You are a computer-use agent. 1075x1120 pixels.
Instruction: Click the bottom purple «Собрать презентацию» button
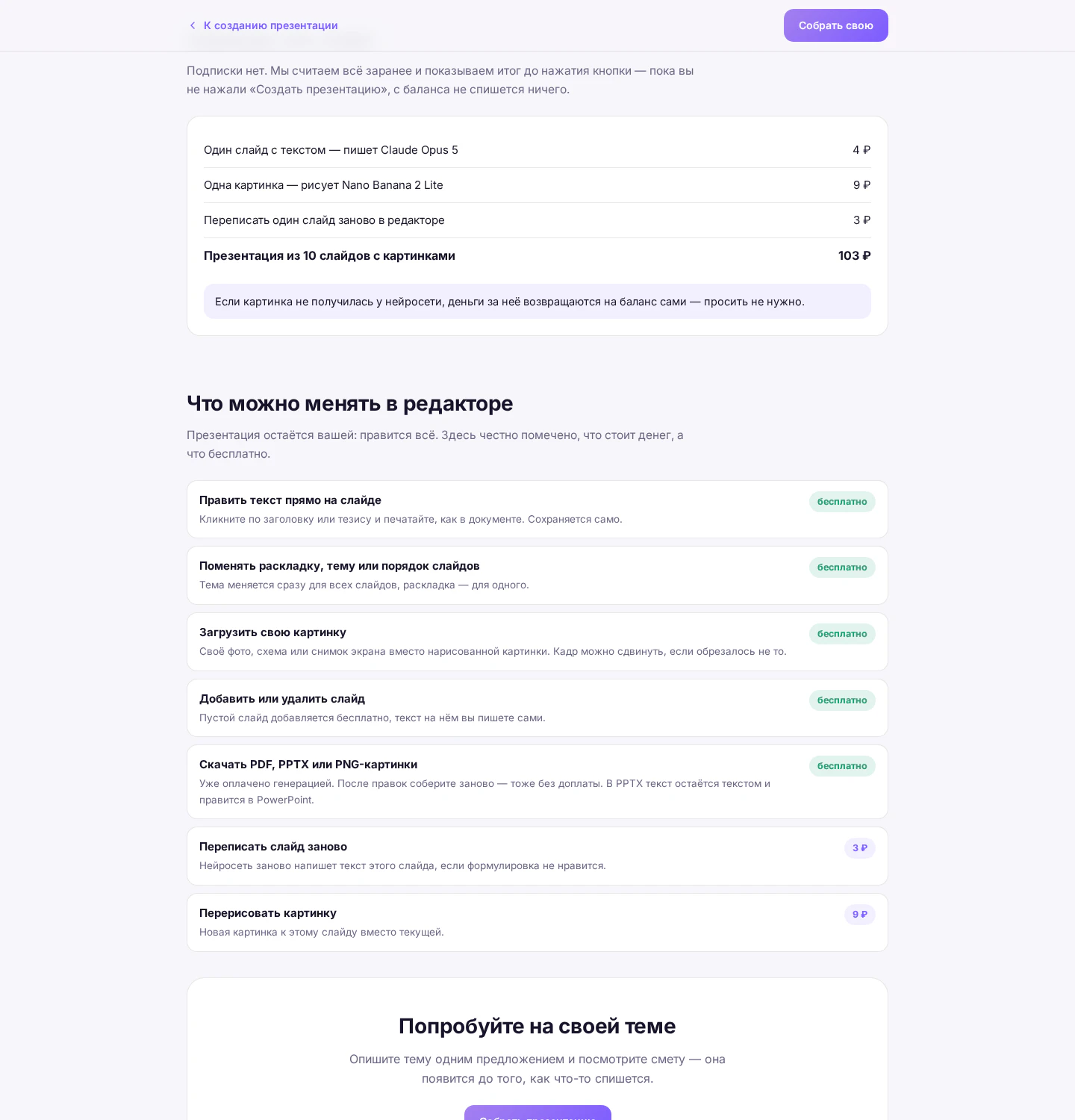pos(537,1113)
